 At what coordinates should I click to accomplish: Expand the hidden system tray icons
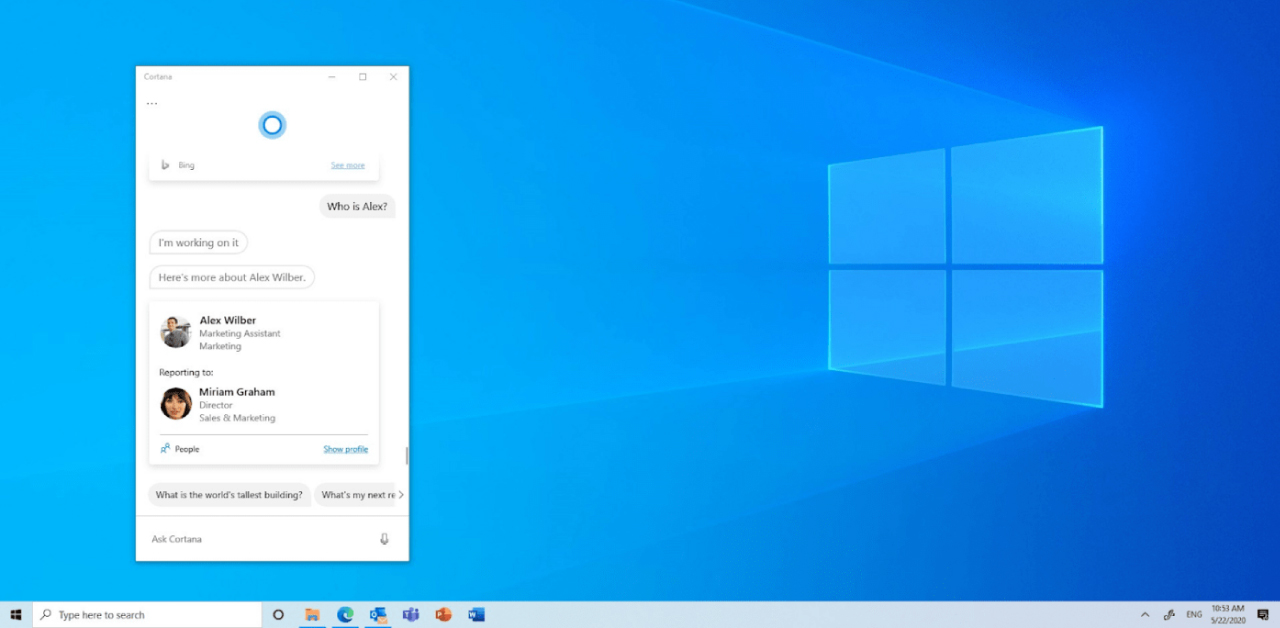click(1145, 615)
